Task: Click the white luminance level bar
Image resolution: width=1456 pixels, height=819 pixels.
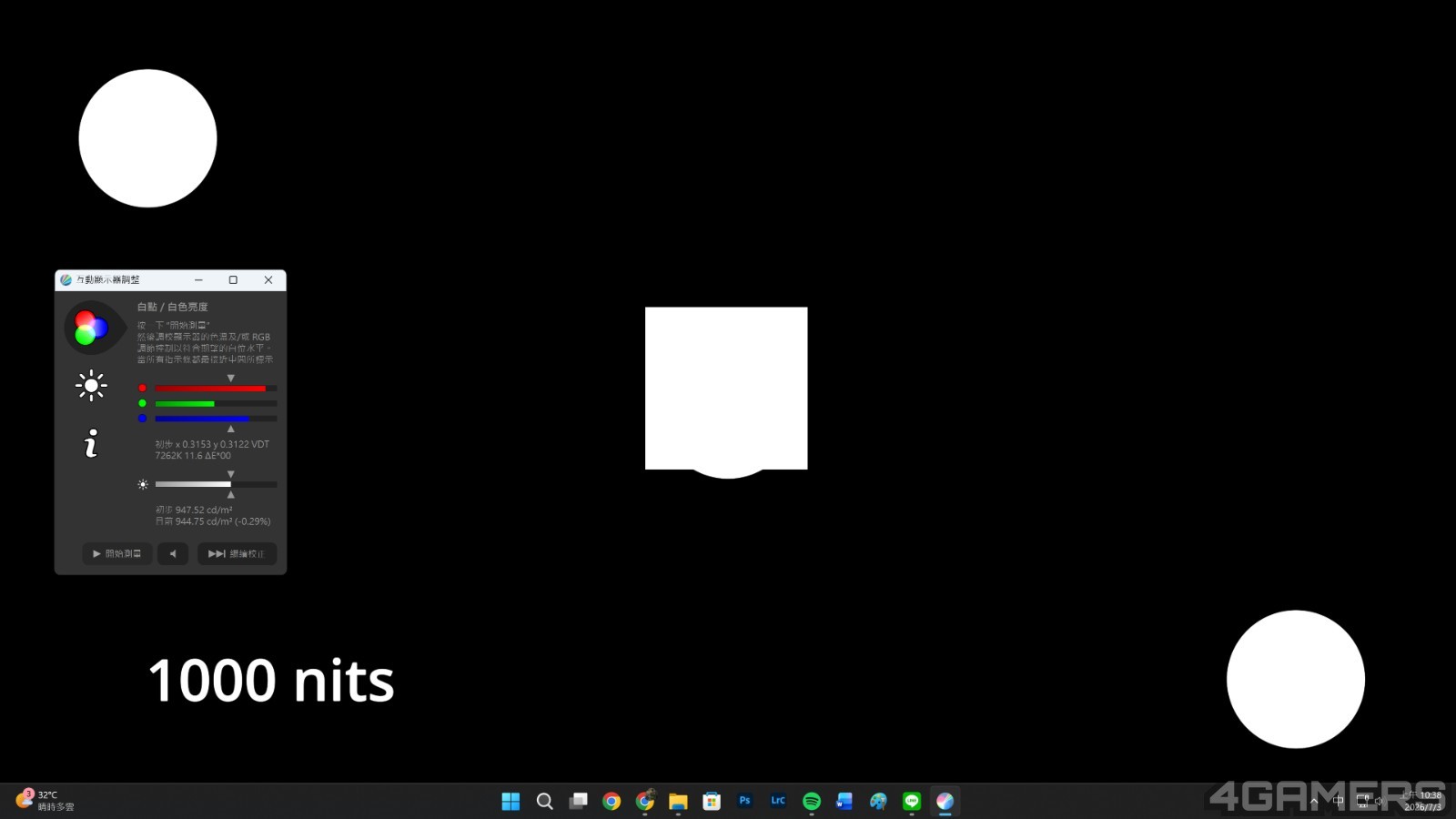Action: [216, 484]
